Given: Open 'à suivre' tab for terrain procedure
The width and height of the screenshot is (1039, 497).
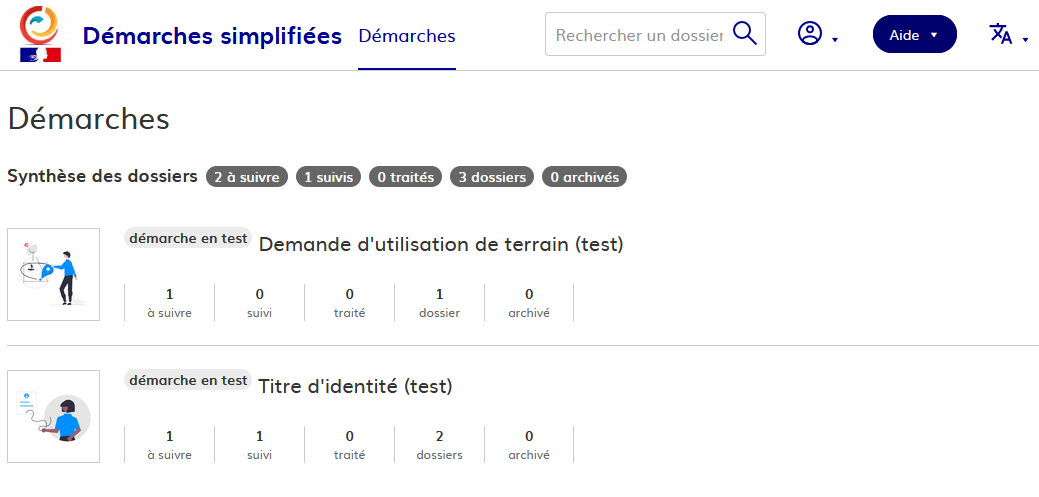Looking at the screenshot, I should (169, 302).
